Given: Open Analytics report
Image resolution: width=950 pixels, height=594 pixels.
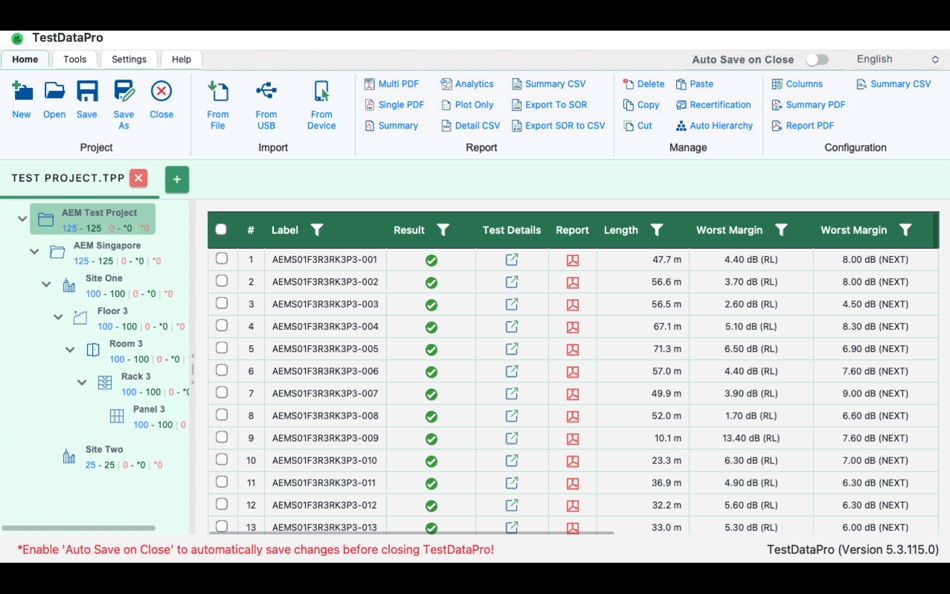Looking at the screenshot, I should click(x=467, y=84).
